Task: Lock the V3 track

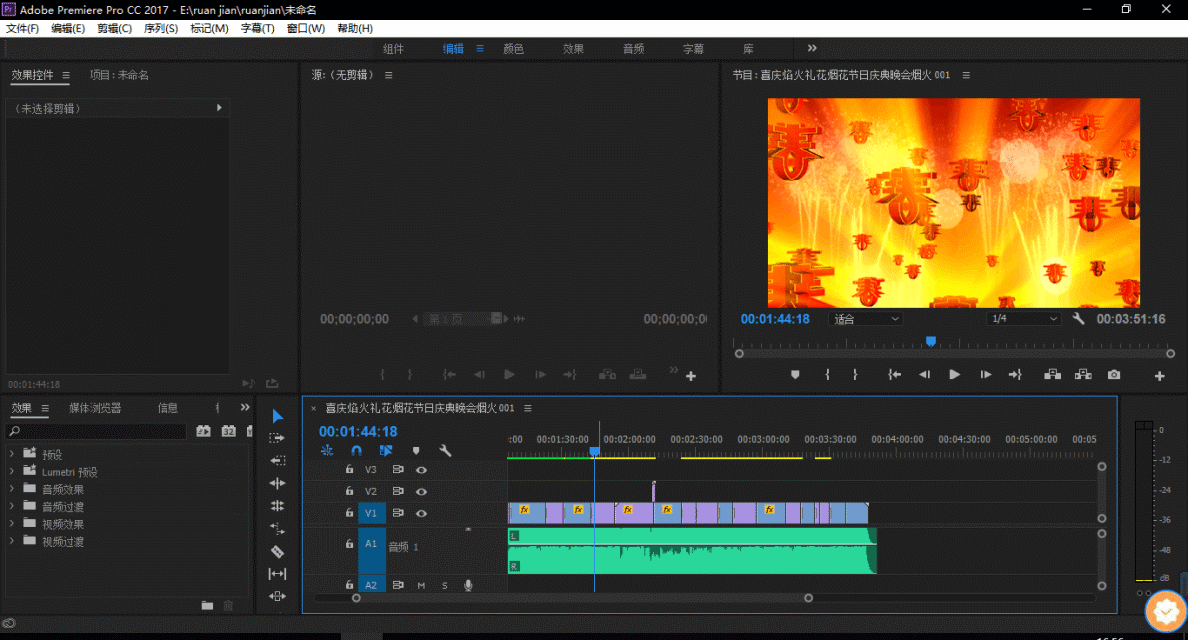Action: tap(349, 470)
